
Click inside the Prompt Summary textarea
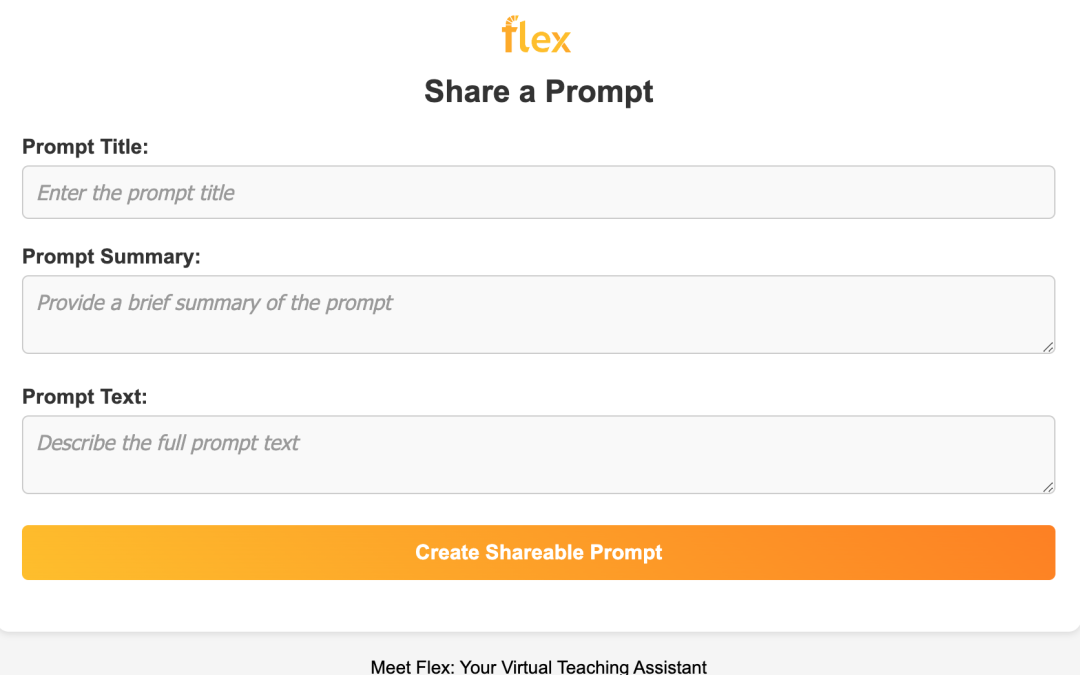pos(538,310)
